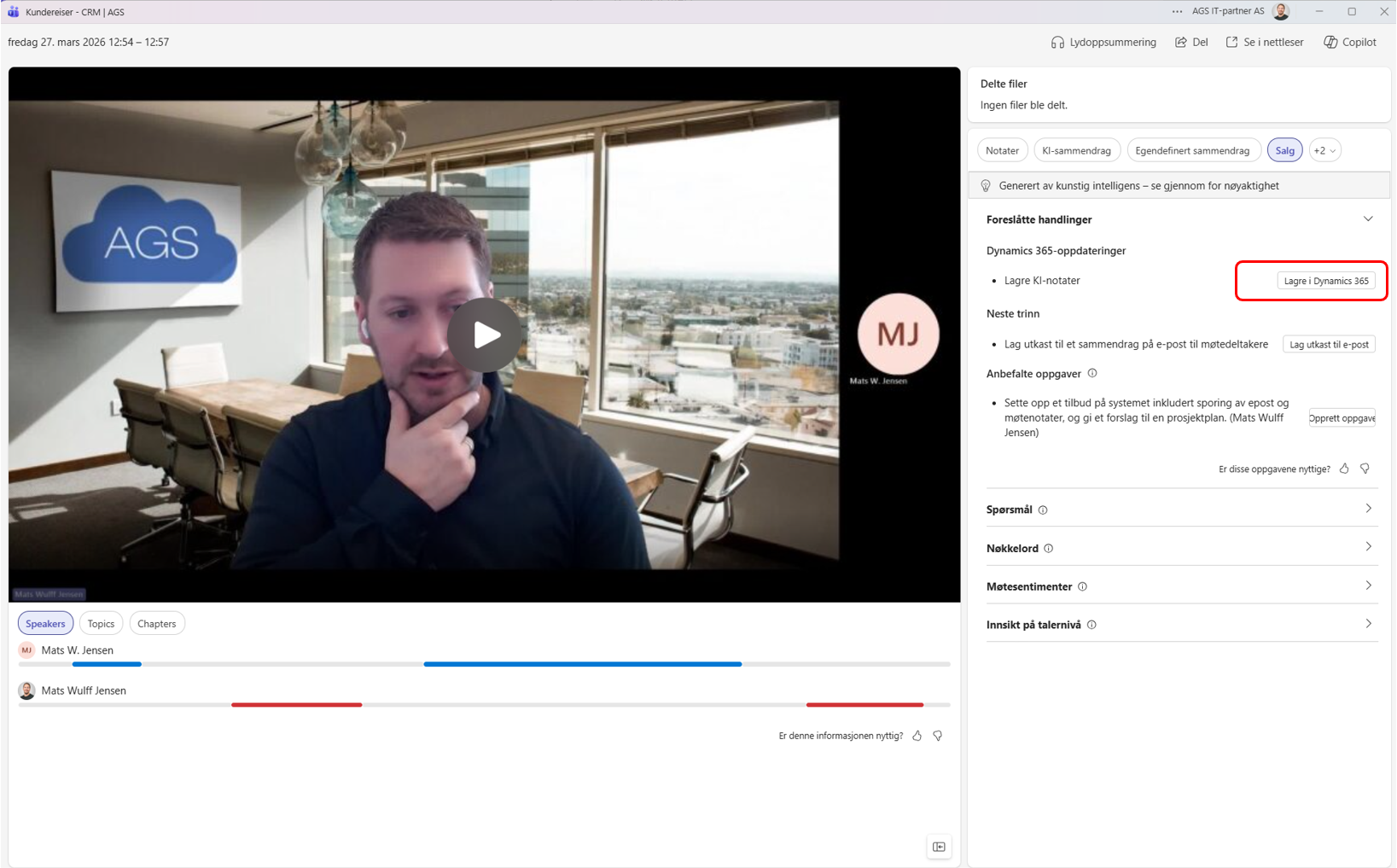The height and width of the screenshot is (868, 1397).
Task: Switch to the KI-sammendrag tab
Action: point(1076,150)
